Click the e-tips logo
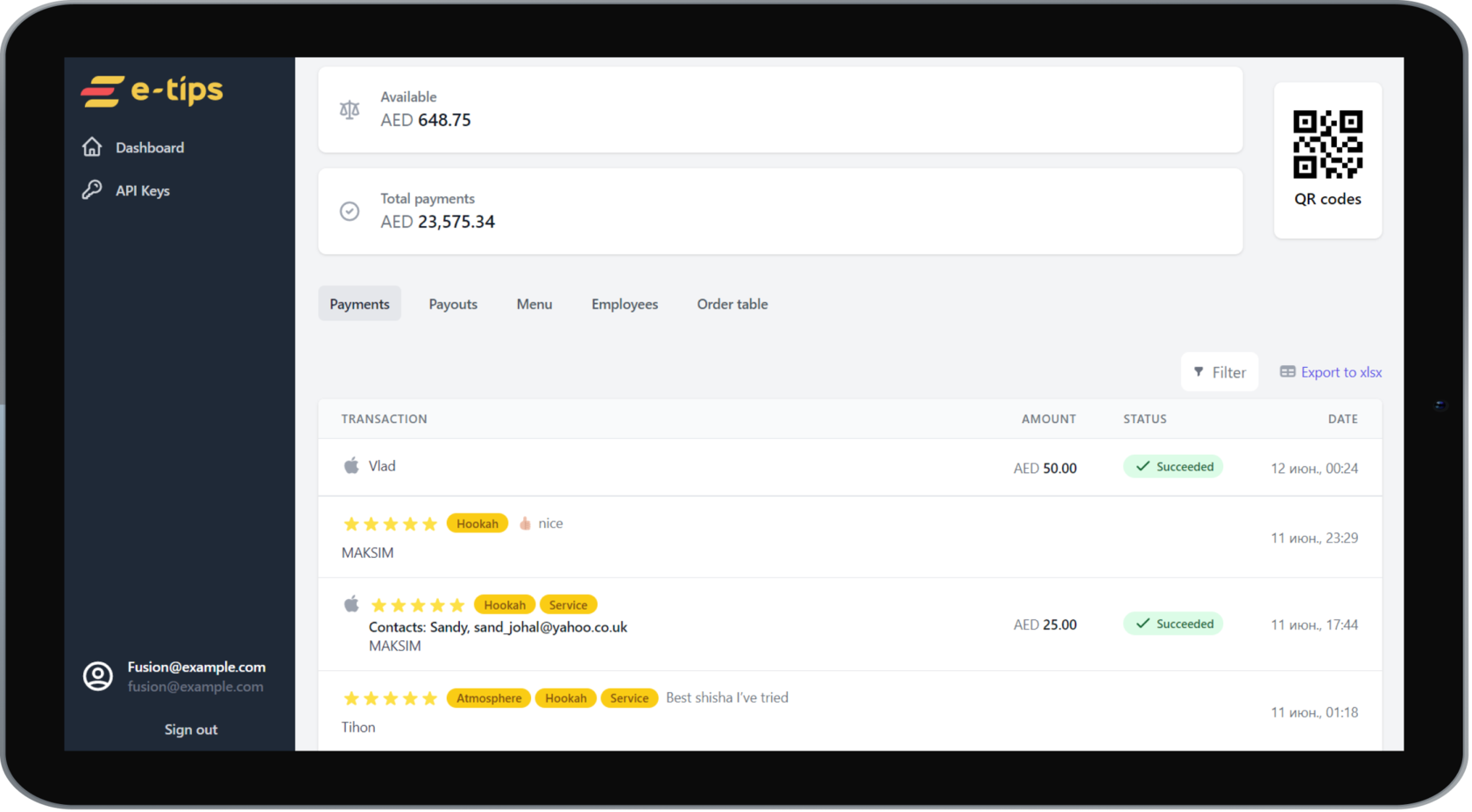Screen dimensions: 1472x812 click(152, 90)
